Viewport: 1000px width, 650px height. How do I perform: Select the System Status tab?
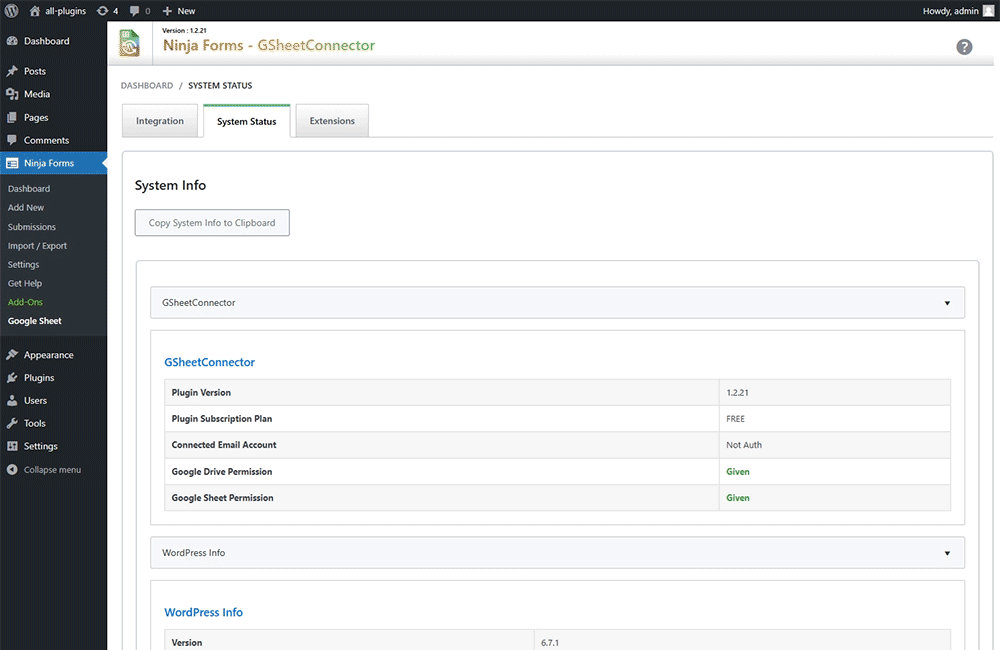click(x=247, y=121)
